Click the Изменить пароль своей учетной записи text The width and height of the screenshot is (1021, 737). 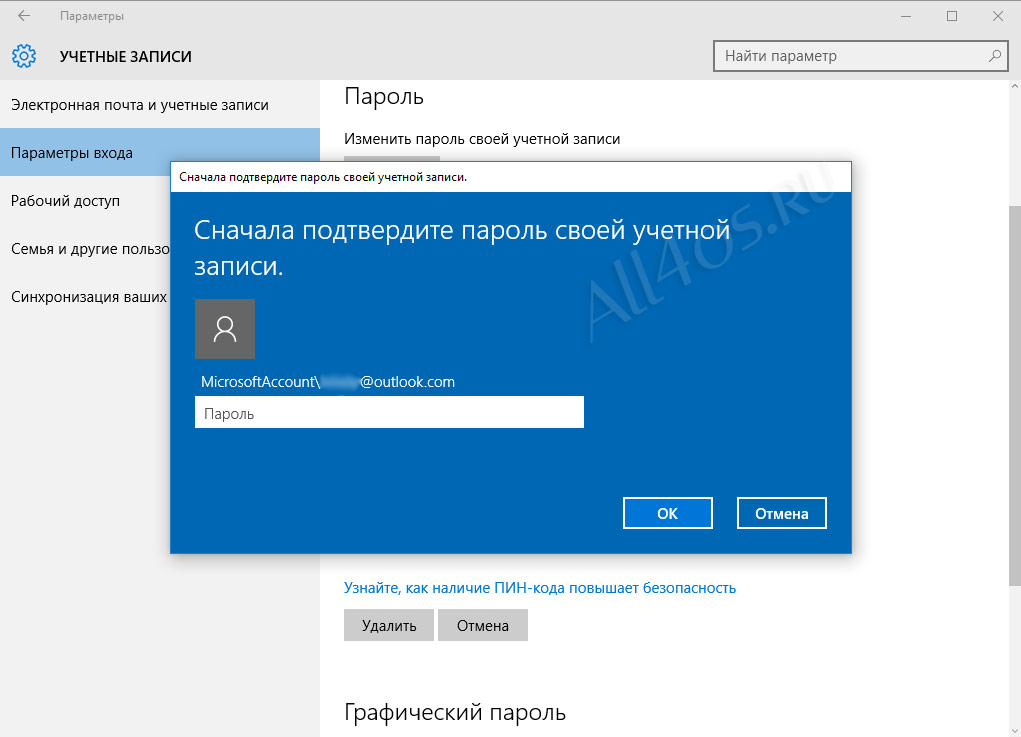tap(482, 139)
